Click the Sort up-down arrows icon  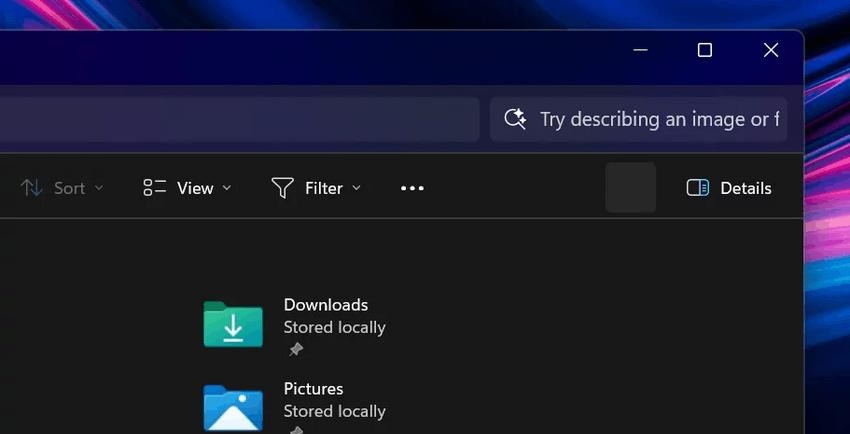pyautogui.click(x=32, y=188)
